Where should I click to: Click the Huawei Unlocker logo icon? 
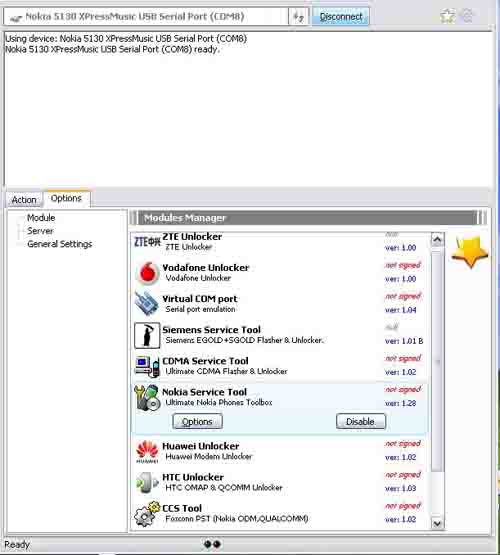coord(147,452)
